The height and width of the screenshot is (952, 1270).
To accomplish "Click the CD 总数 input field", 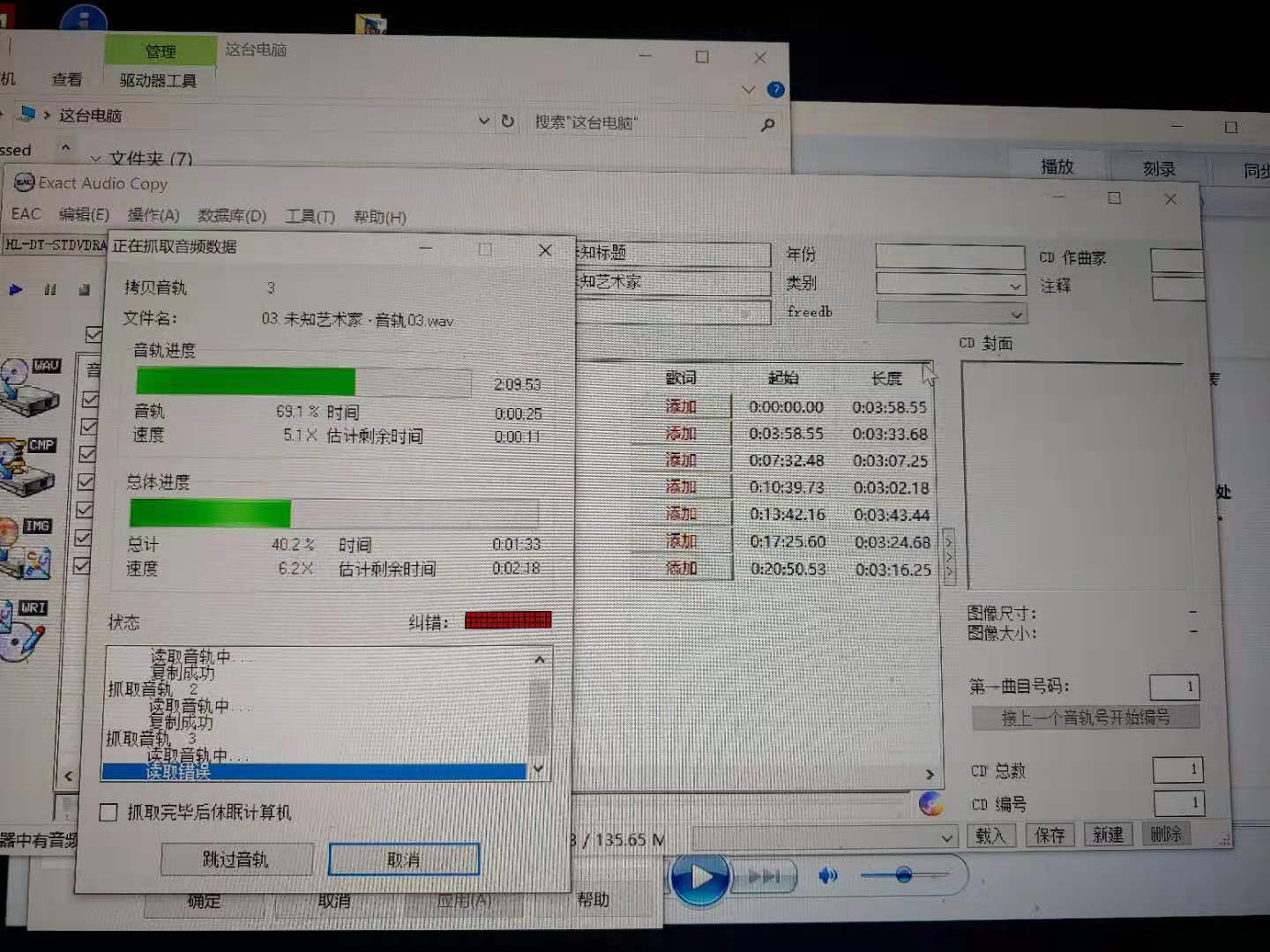I will click(1177, 770).
